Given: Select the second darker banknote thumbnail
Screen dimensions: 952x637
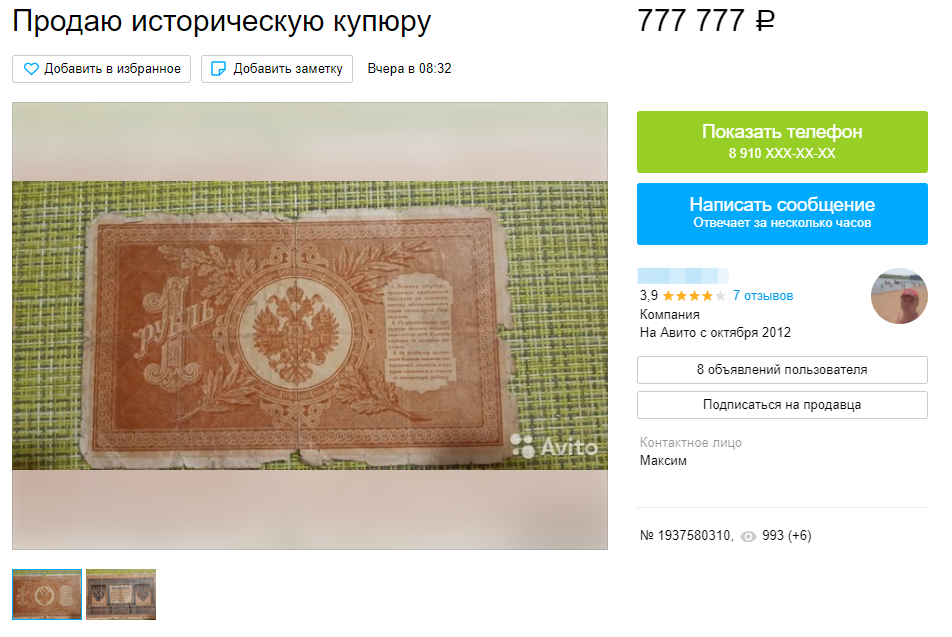Looking at the screenshot, I should coord(121,594).
